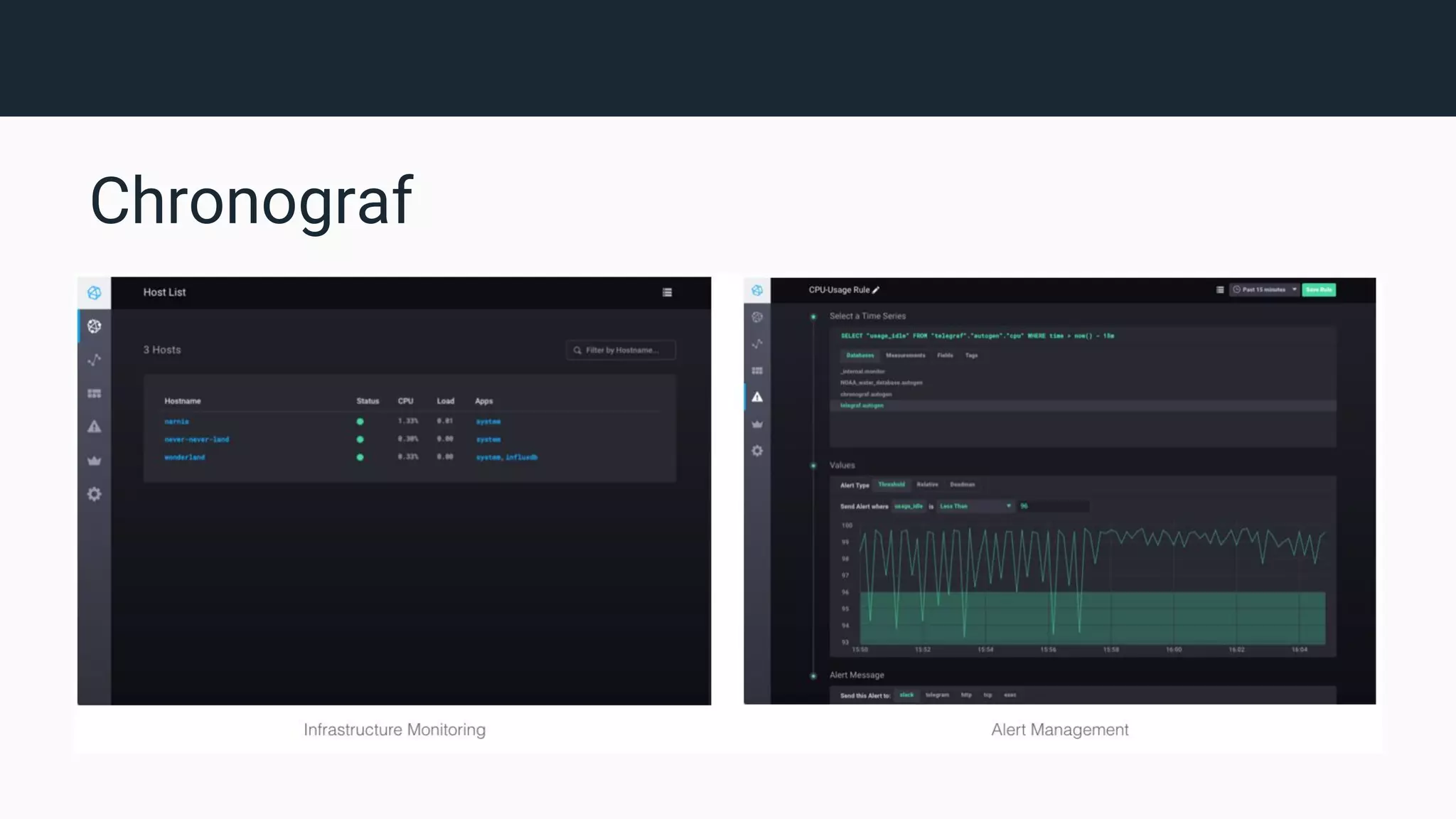This screenshot has width=1456, height=819.
Task: Click pencil icon next to CPU-Usage Rule
Action: 876,290
